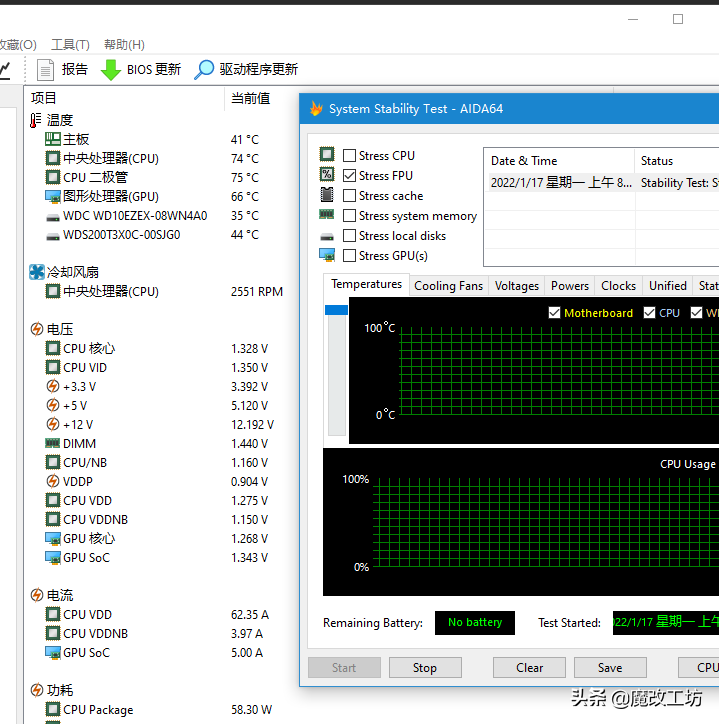The height and width of the screenshot is (724, 719).
Task: Click the graph icon at toolbar left edge
Action: click(5, 70)
